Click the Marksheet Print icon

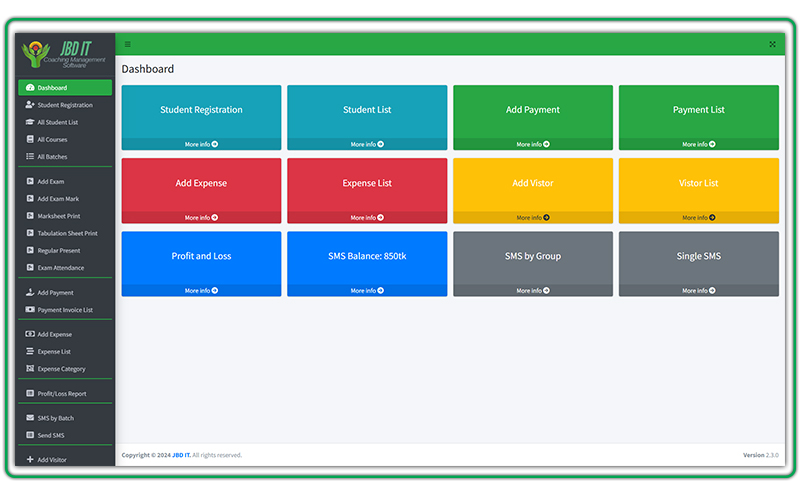pyautogui.click(x=30, y=216)
